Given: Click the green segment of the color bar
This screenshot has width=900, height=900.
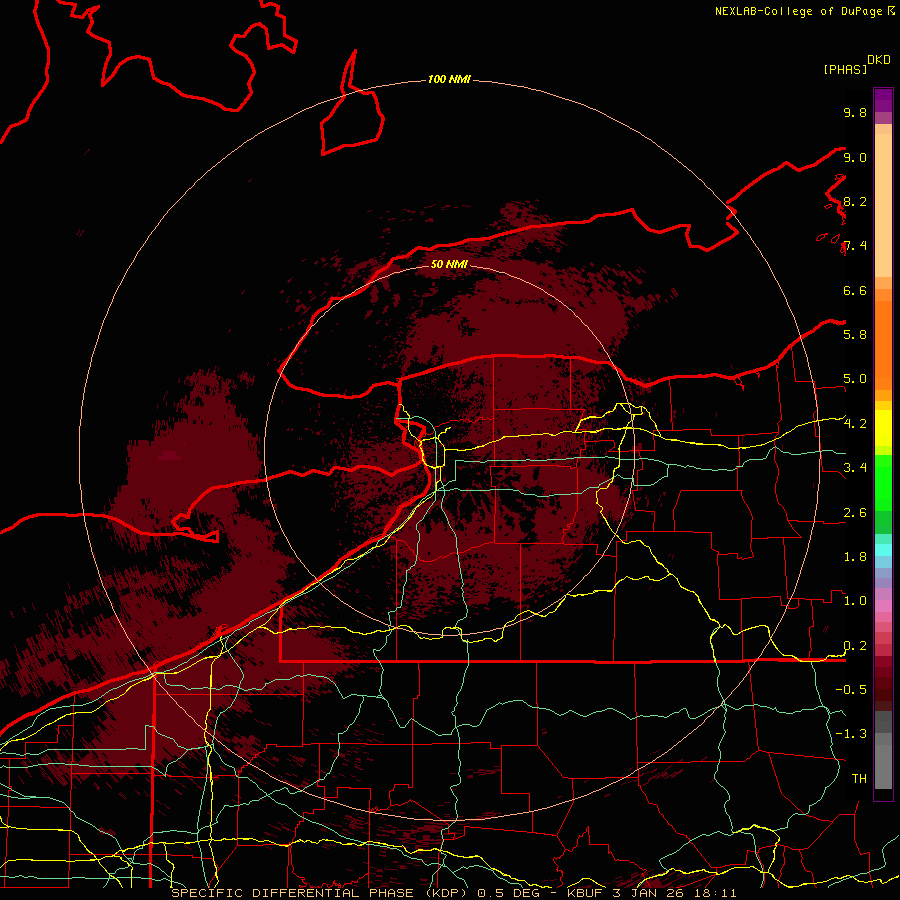Looking at the screenshot, I should (x=883, y=482).
